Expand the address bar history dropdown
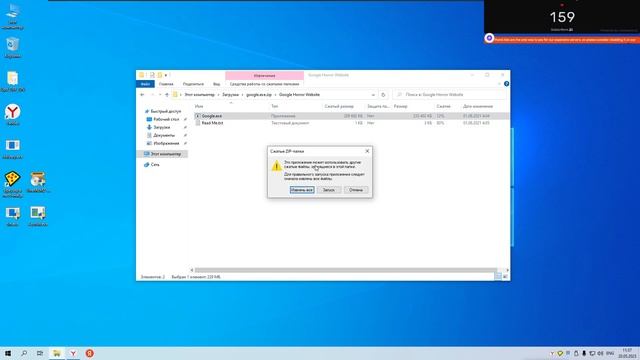This screenshot has height=360, width=640. tap(373, 95)
